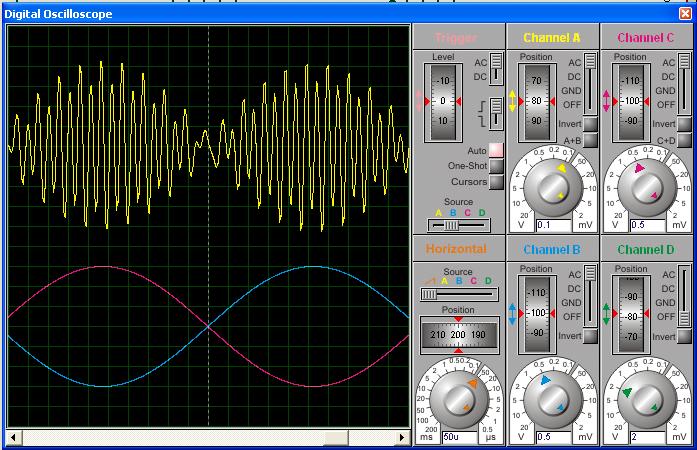Click Channel D coupling mode slider
697x450 pixels.
click(x=685, y=296)
